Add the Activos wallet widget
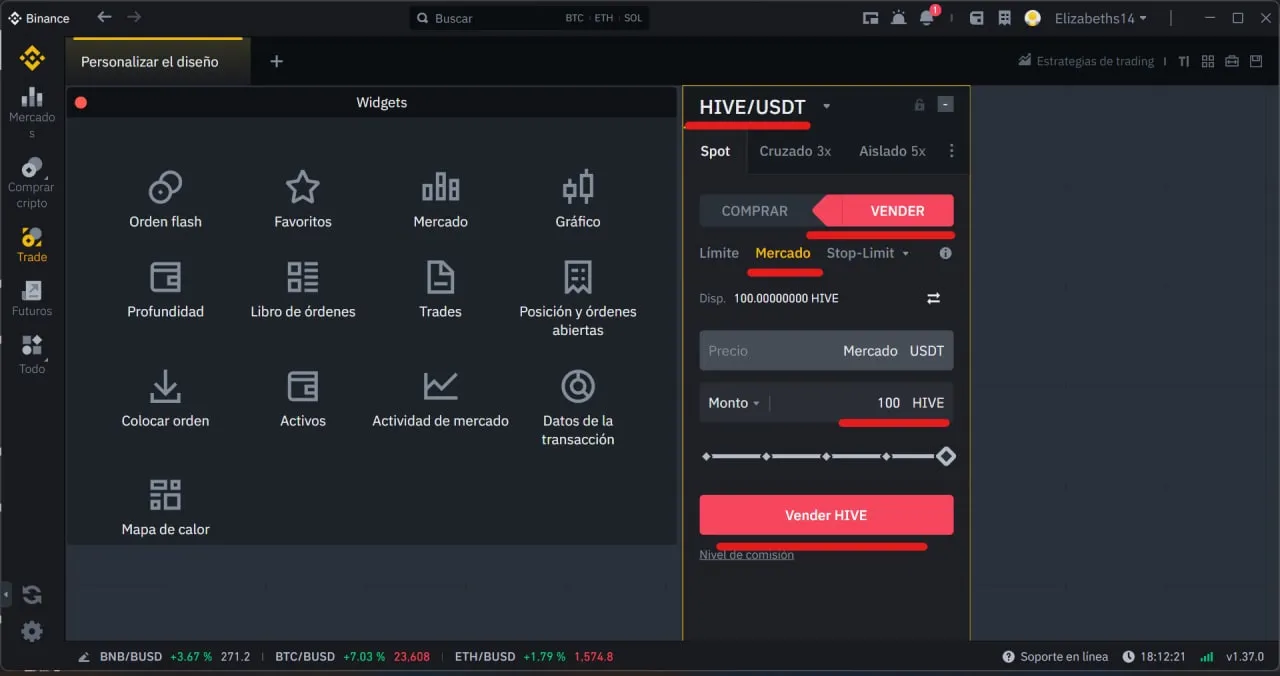The height and width of the screenshot is (676, 1280). pyautogui.click(x=303, y=399)
